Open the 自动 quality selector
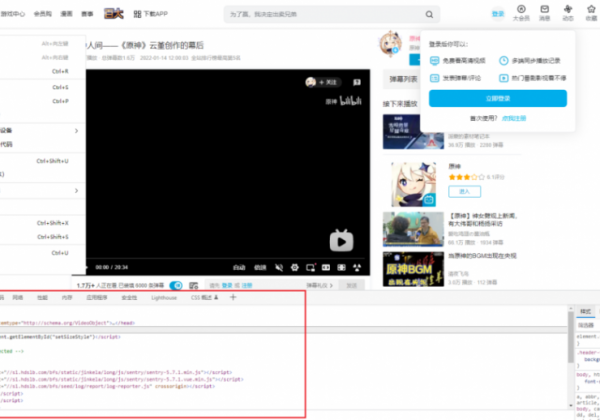The height and width of the screenshot is (420, 600). (x=239, y=267)
